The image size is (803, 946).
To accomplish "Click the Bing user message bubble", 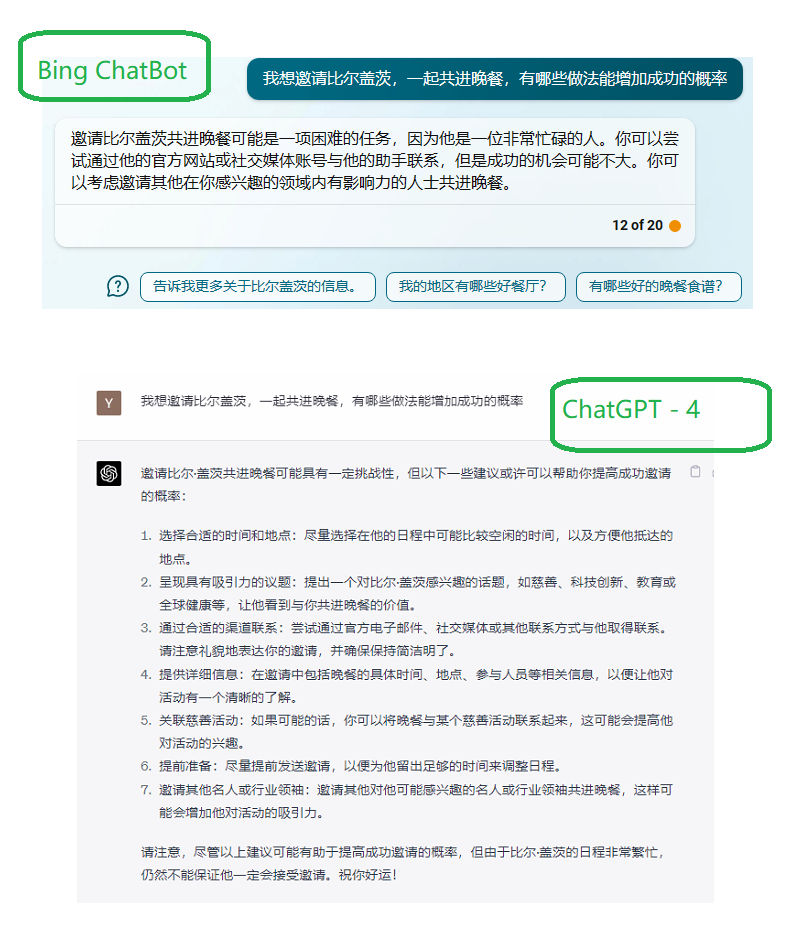I will click(x=495, y=79).
